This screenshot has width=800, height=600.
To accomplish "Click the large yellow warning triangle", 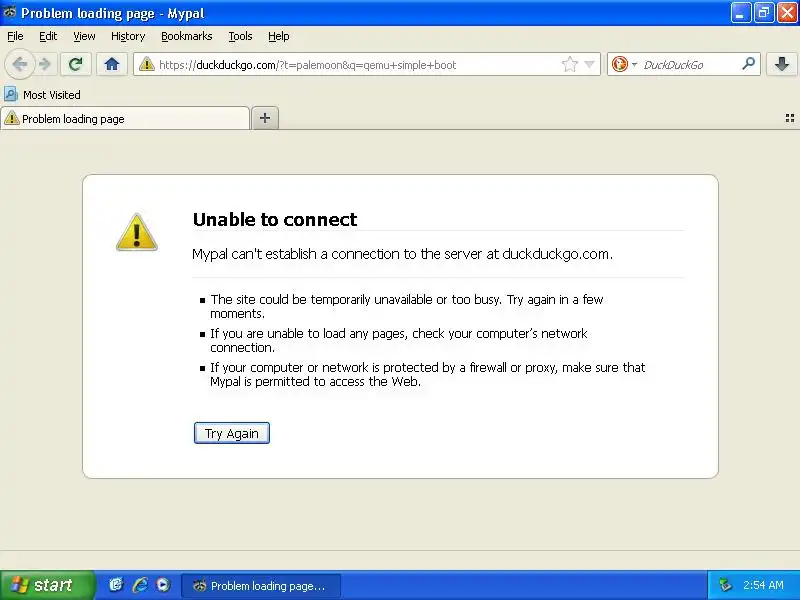I will [x=137, y=233].
